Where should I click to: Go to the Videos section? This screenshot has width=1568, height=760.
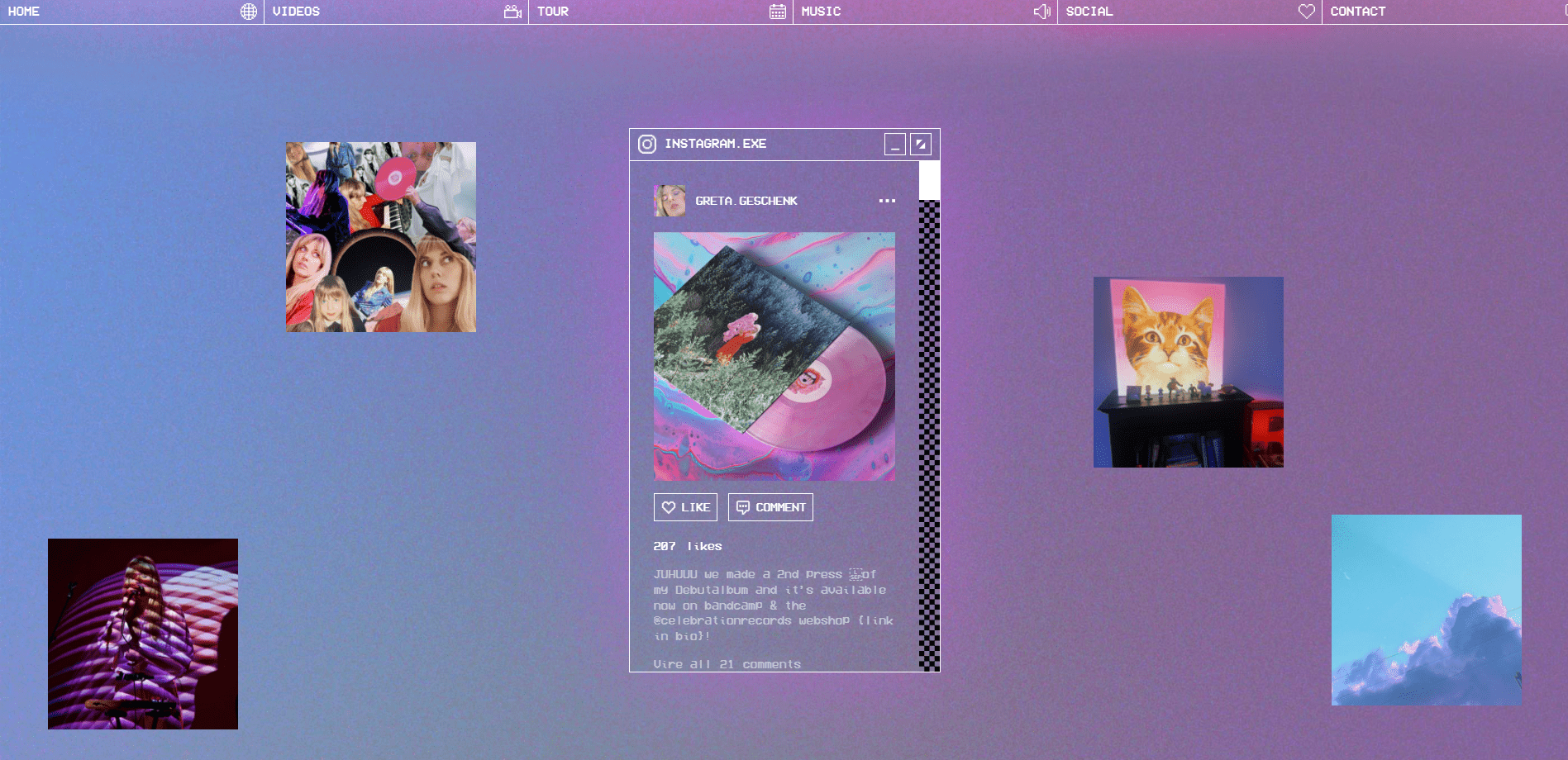click(296, 12)
